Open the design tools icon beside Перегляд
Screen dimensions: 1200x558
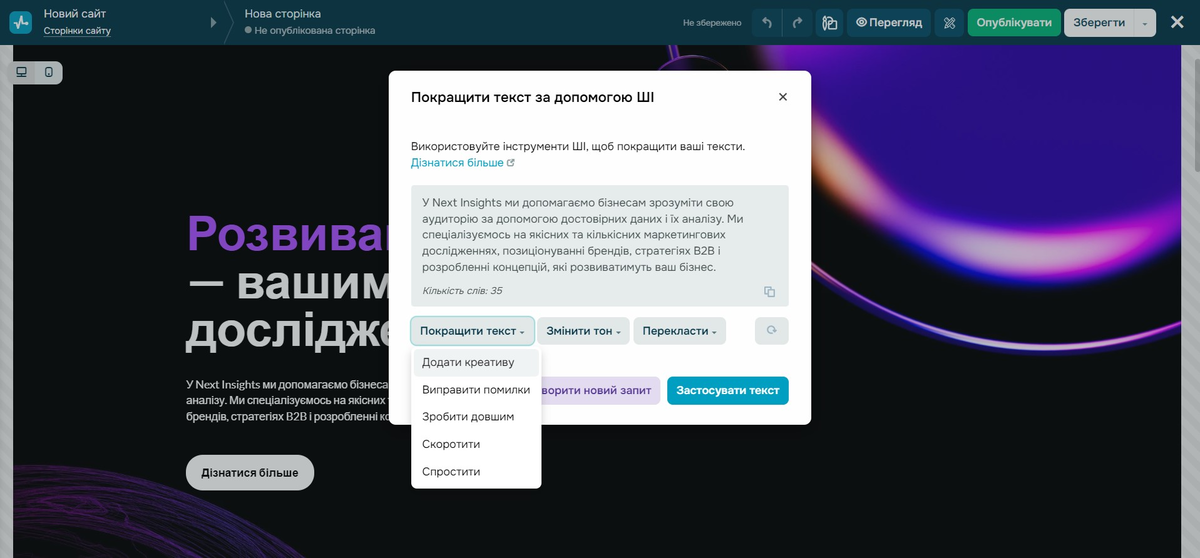coord(949,22)
